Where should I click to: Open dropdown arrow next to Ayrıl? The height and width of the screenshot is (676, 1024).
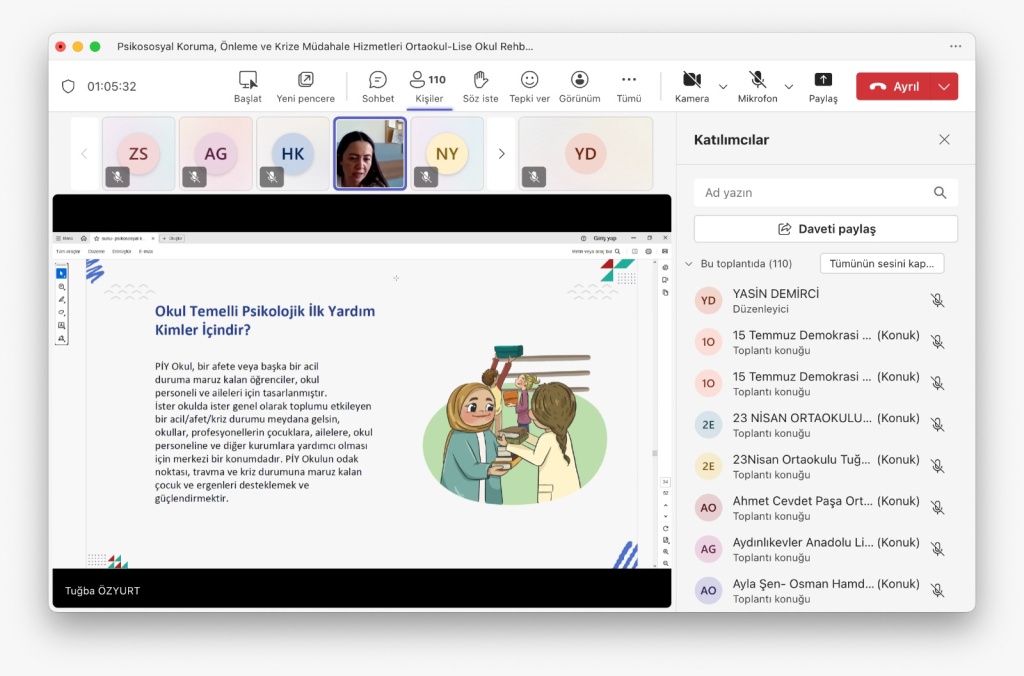click(944, 87)
